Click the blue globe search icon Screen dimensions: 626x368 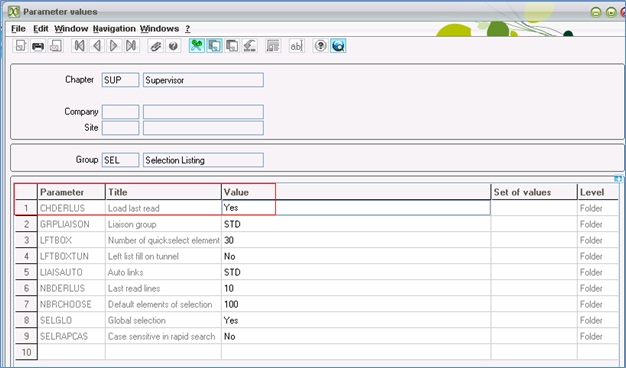click(x=338, y=46)
